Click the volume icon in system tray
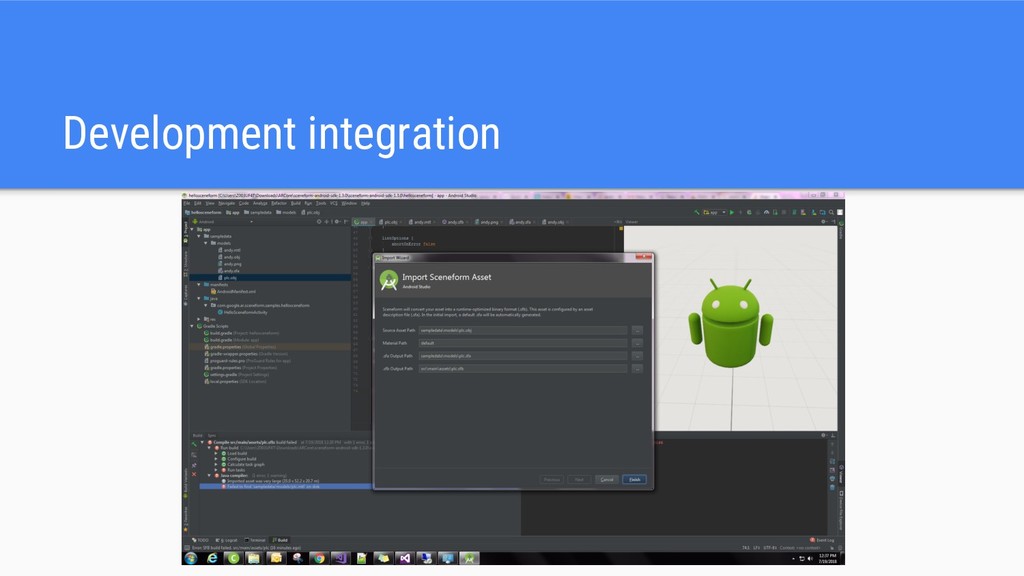Viewport: 1024px width, 576px height. click(x=810, y=558)
